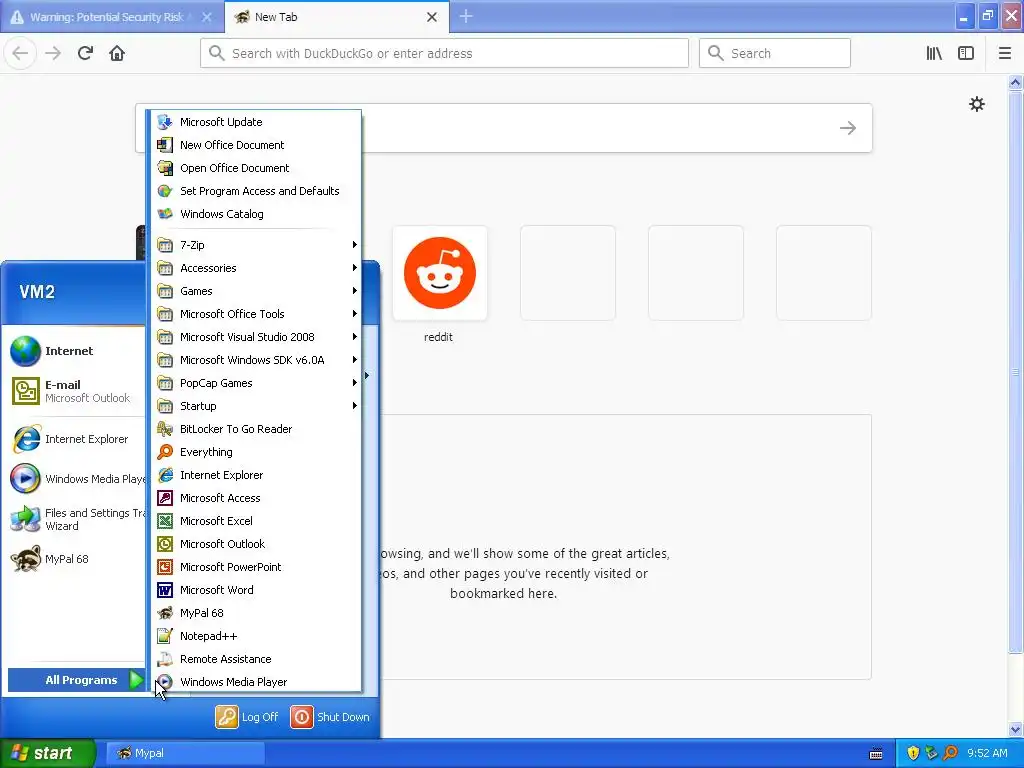Open the browser hamburger menu
The height and width of the screenshot is (768, 1024).
coord(1004,53)
